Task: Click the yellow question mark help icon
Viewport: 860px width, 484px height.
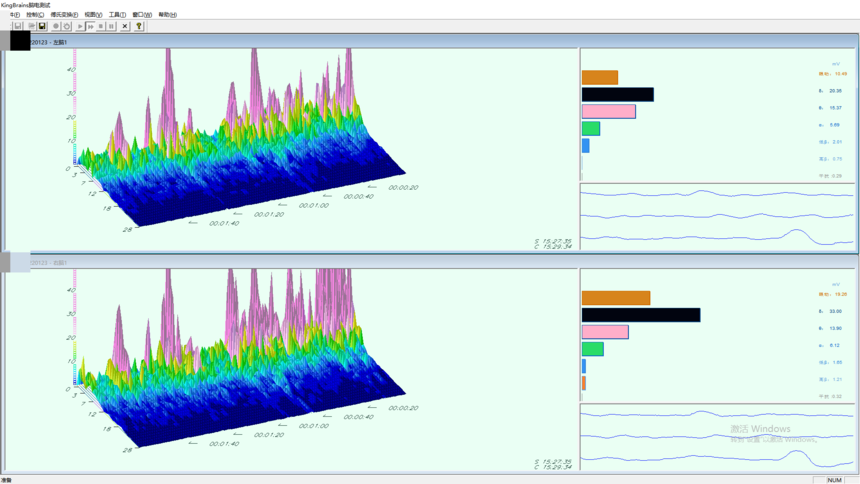Action: coord(139,26)
